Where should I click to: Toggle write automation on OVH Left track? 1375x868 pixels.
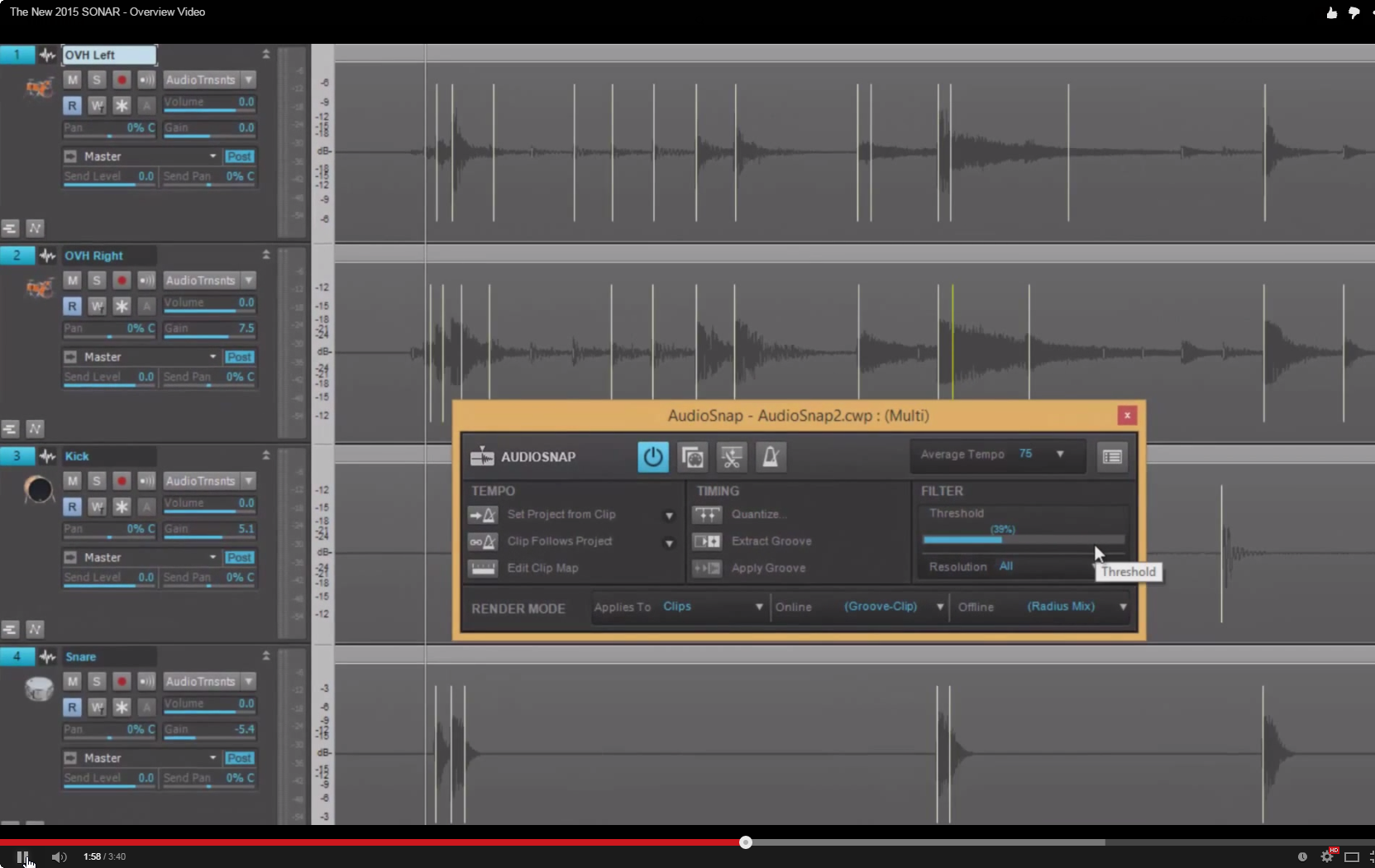[97, 105]
